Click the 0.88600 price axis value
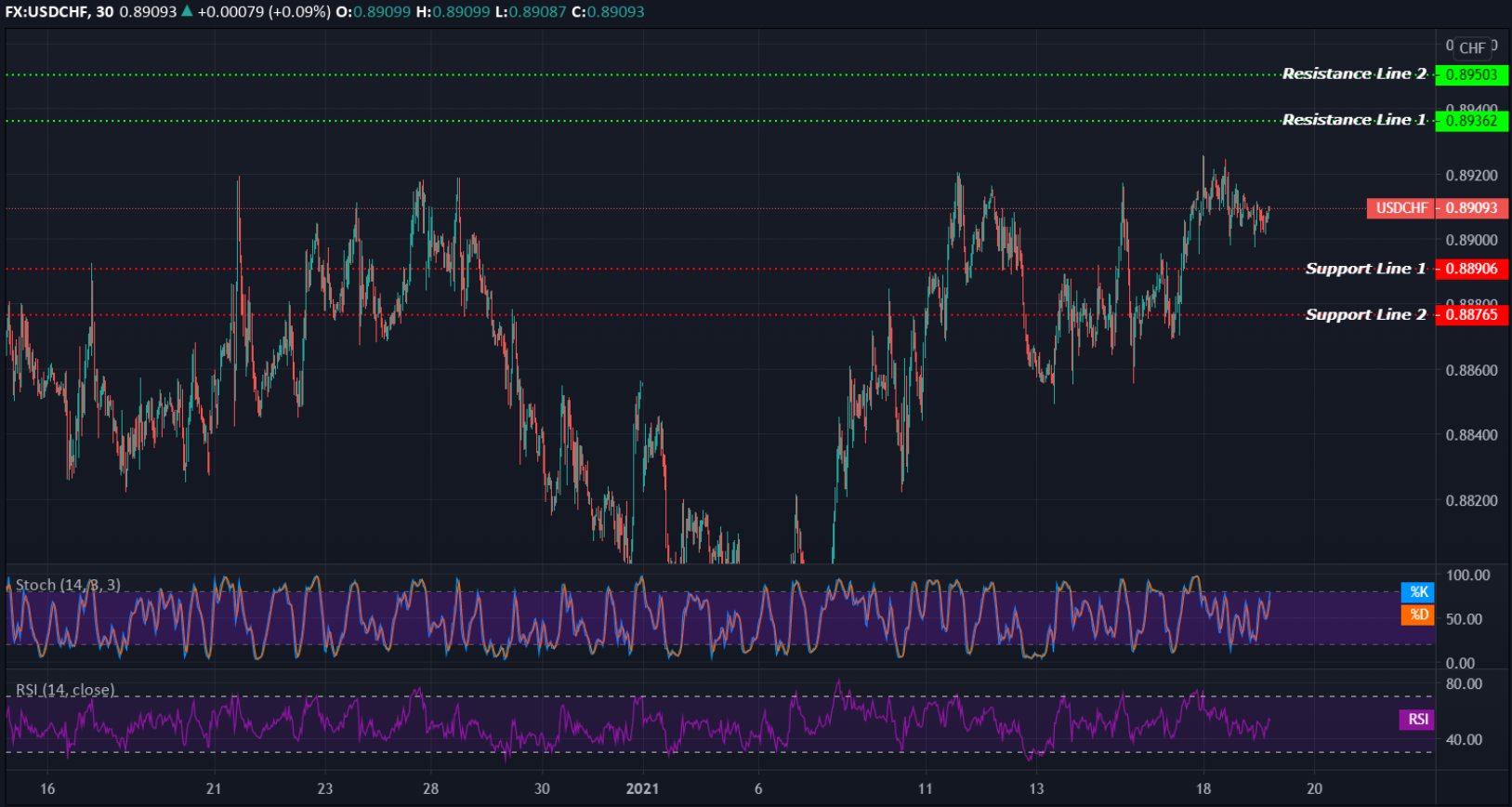 (x=1472, y=370)
